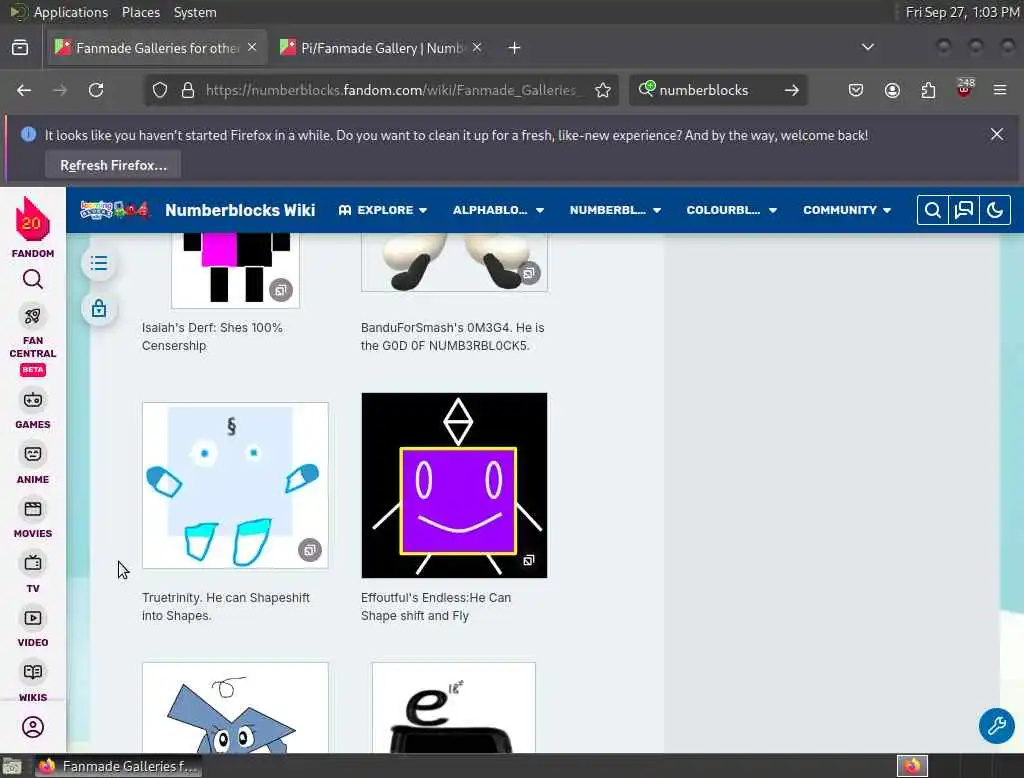The image size is (1024, 778).
Task: Click expand icon on Endless image
Action: point(529,560)
